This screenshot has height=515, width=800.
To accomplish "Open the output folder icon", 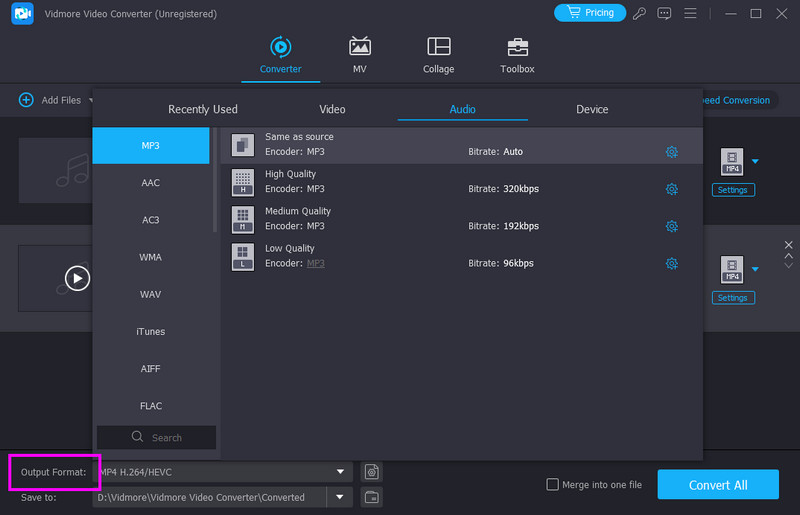I will [x=371, y=497].
